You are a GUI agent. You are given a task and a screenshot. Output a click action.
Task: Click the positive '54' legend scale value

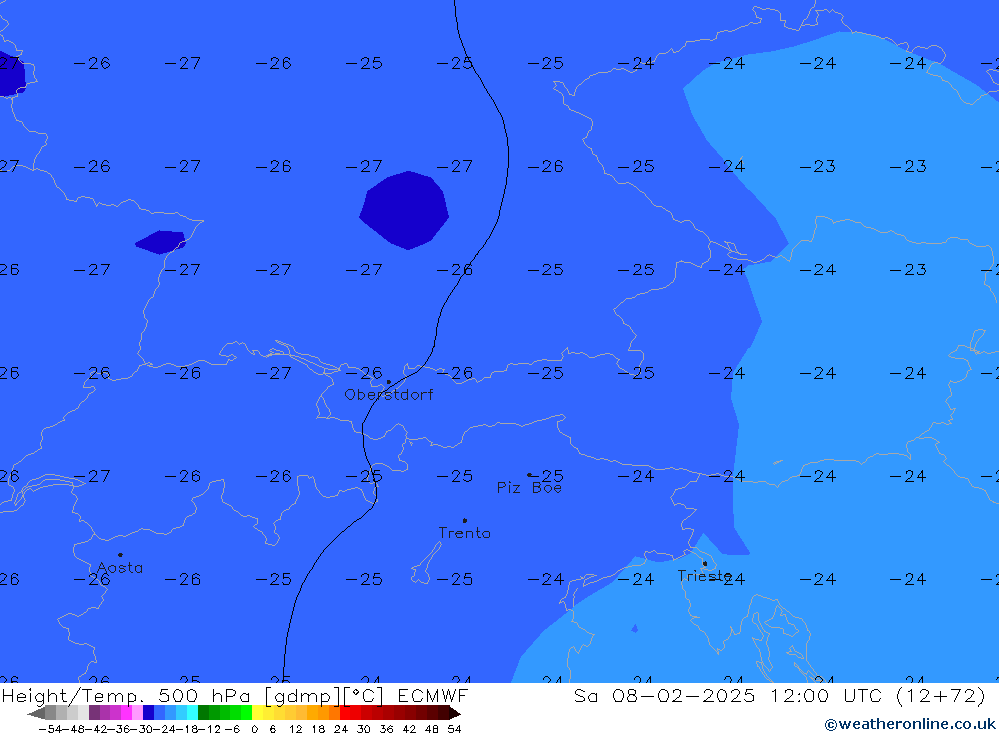tap(454, 729)
